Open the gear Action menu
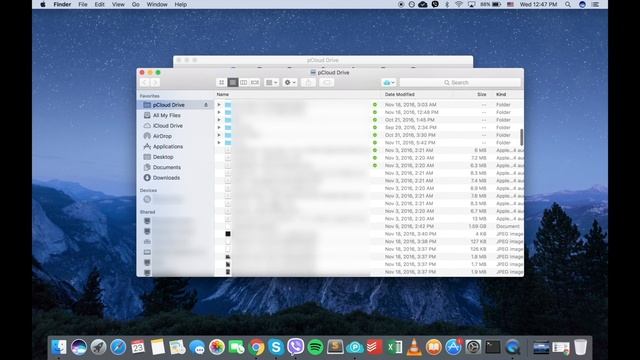Viewport: 640px width, 360px height. coord(290,82)
